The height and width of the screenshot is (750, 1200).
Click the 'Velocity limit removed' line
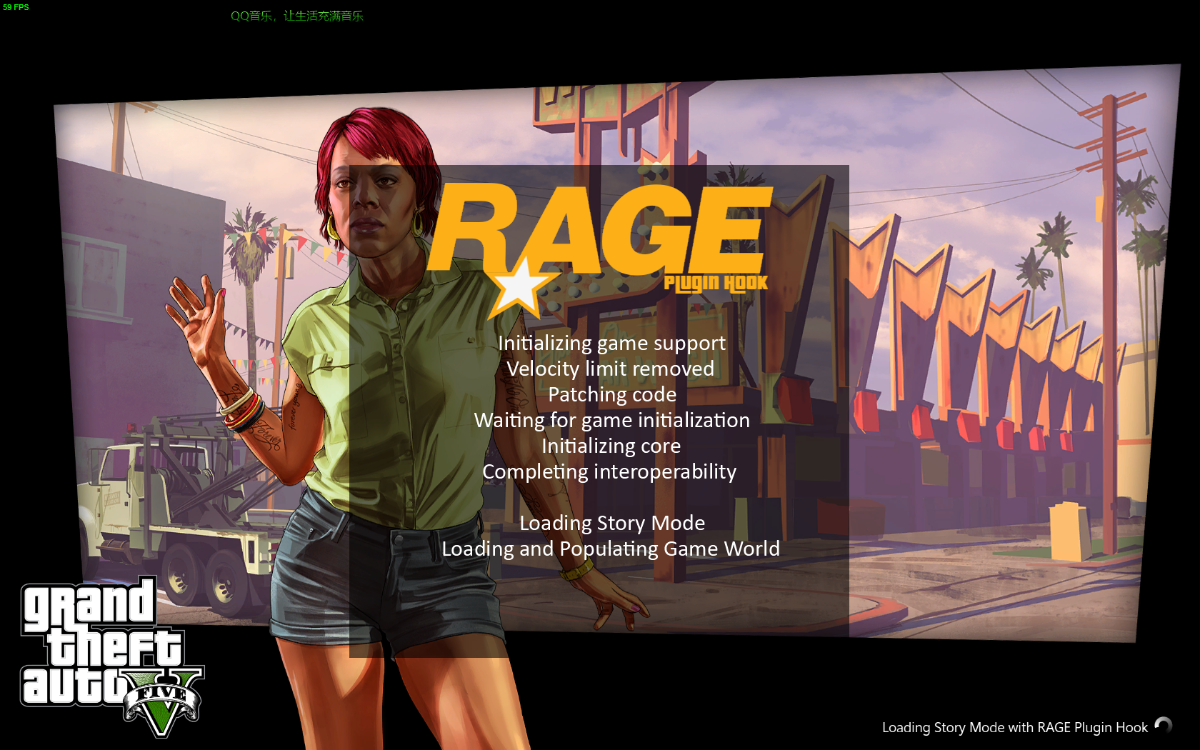coord(610,369)
